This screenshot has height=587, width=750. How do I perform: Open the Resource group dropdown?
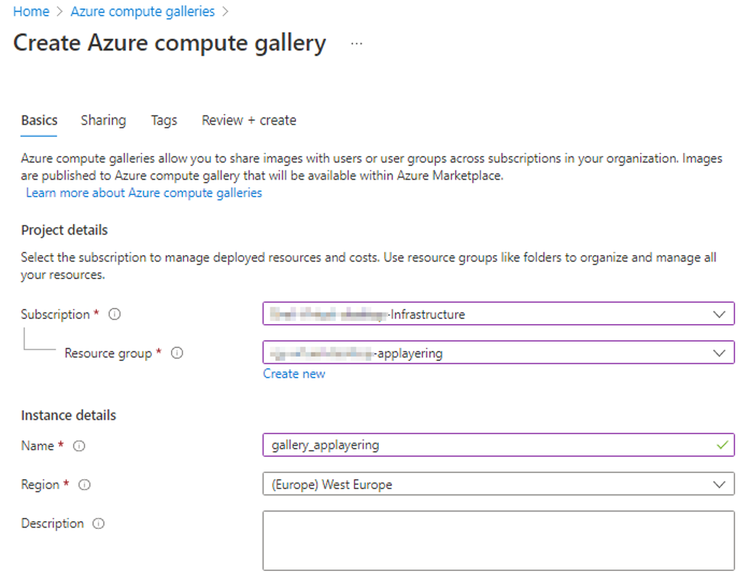498,353
